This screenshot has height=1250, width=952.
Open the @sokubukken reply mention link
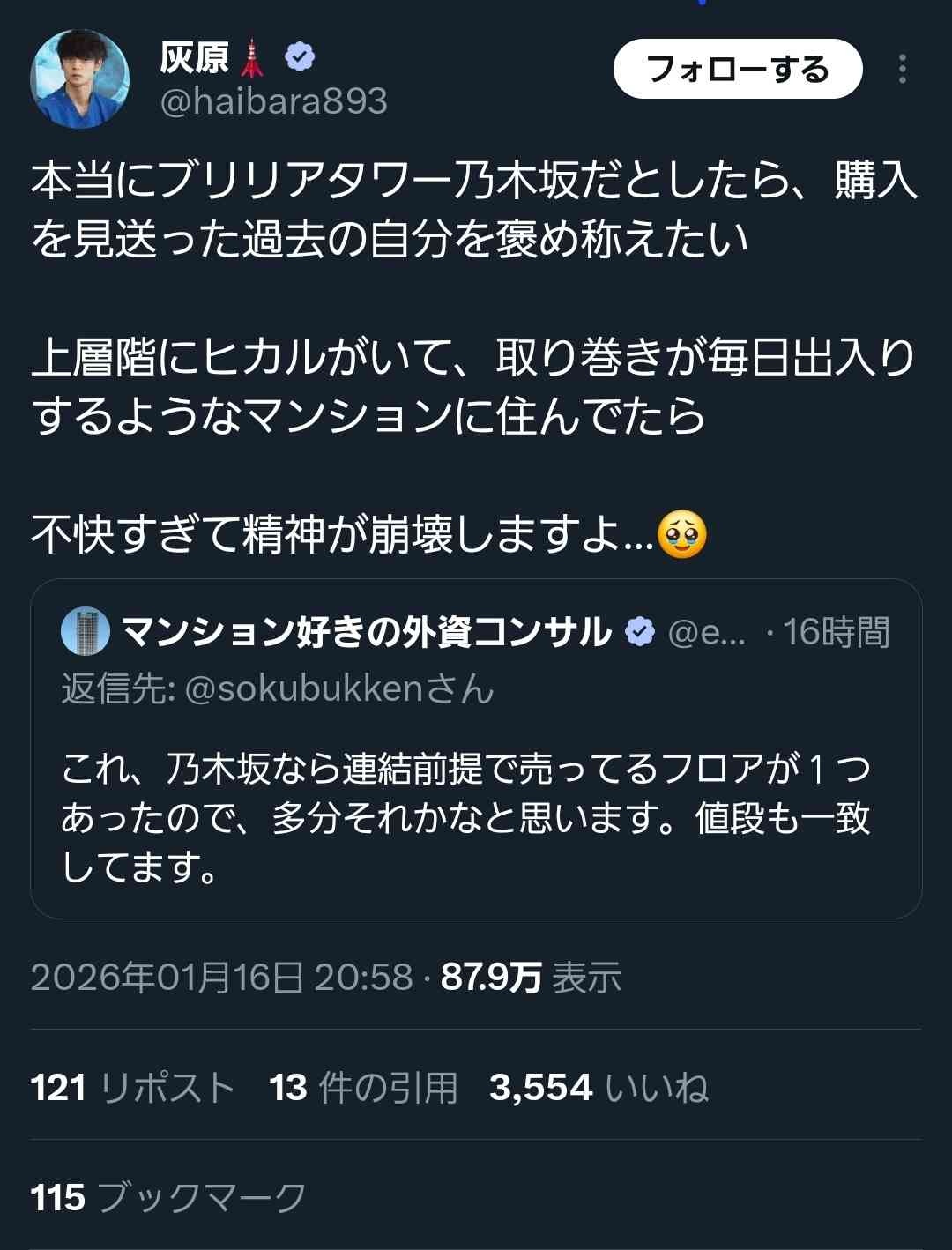(x=338, y=688)
